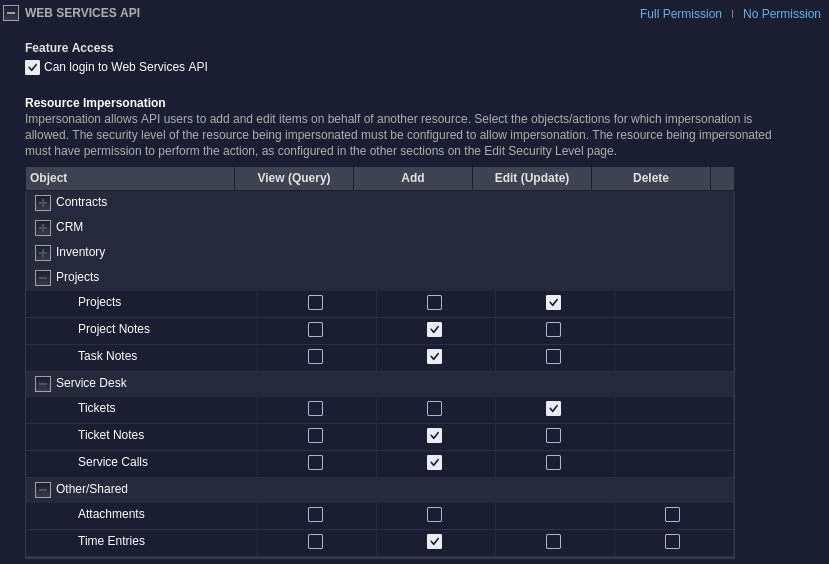This screenshot has width=829, height=564.
Task: Select the Service Desk group label
Action: pyautogui.click(x=91, y=383)
